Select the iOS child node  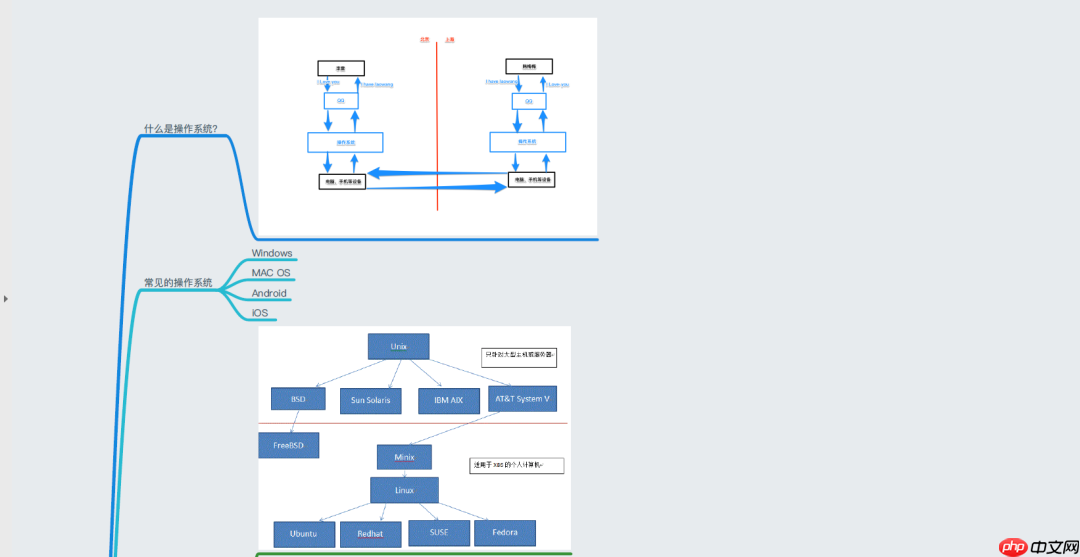(x=260, y=313)
